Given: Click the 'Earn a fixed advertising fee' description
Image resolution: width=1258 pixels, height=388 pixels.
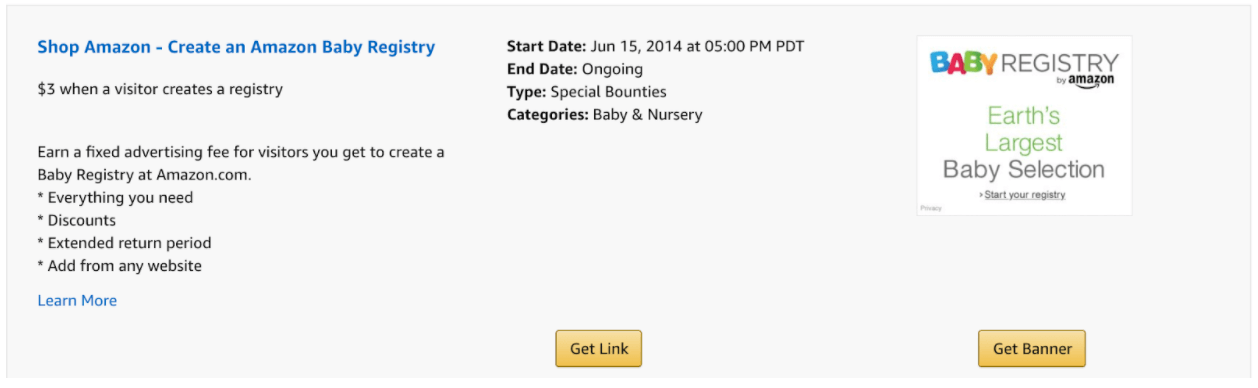Looking at the screenshot, I should point(241,163).
